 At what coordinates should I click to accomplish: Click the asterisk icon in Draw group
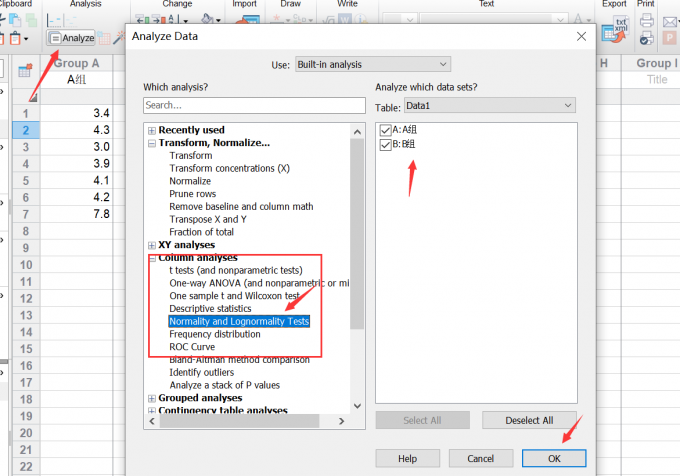point(276,20)
